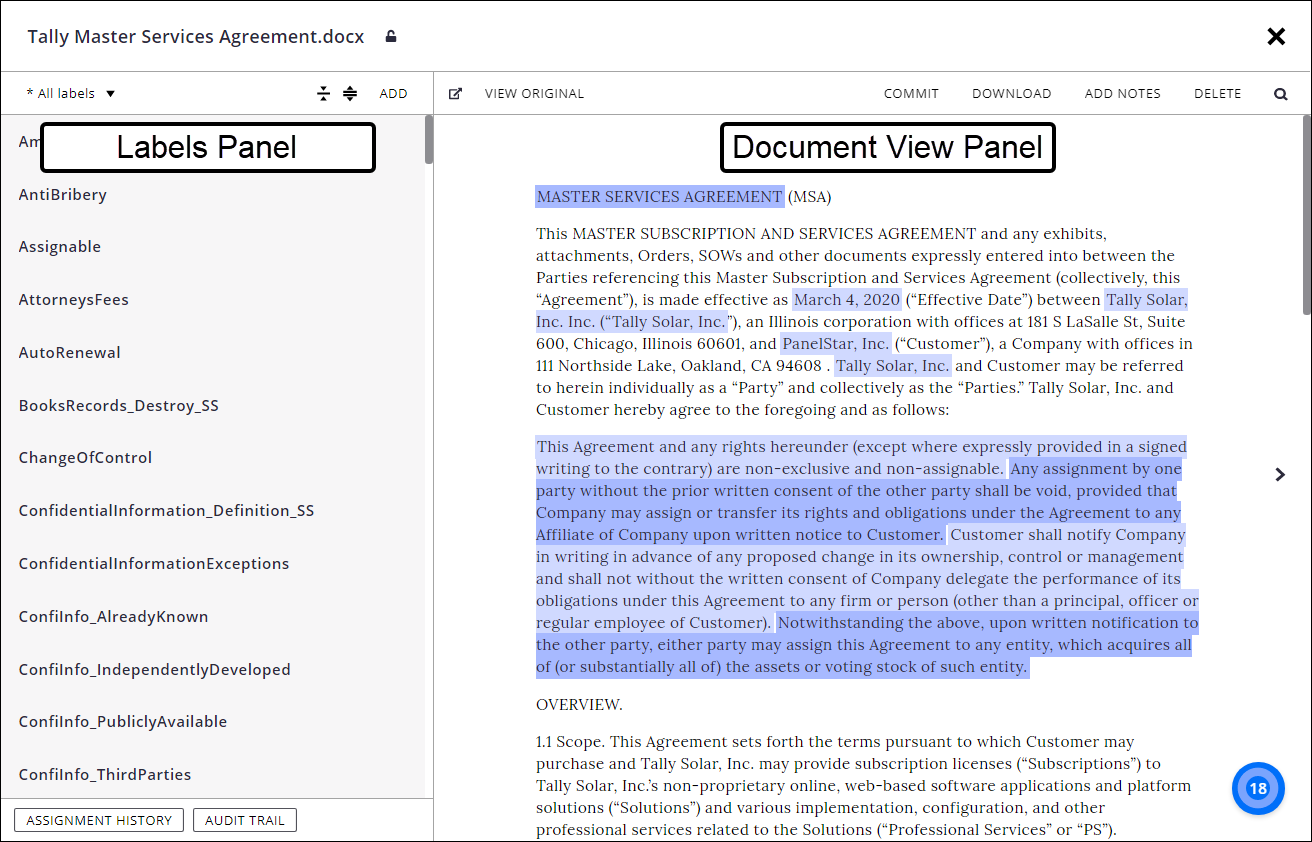This screenshot has height=842, width=1312.
Task: Advance to the next highlight using the right chevron
Action: click(1280, 474)
